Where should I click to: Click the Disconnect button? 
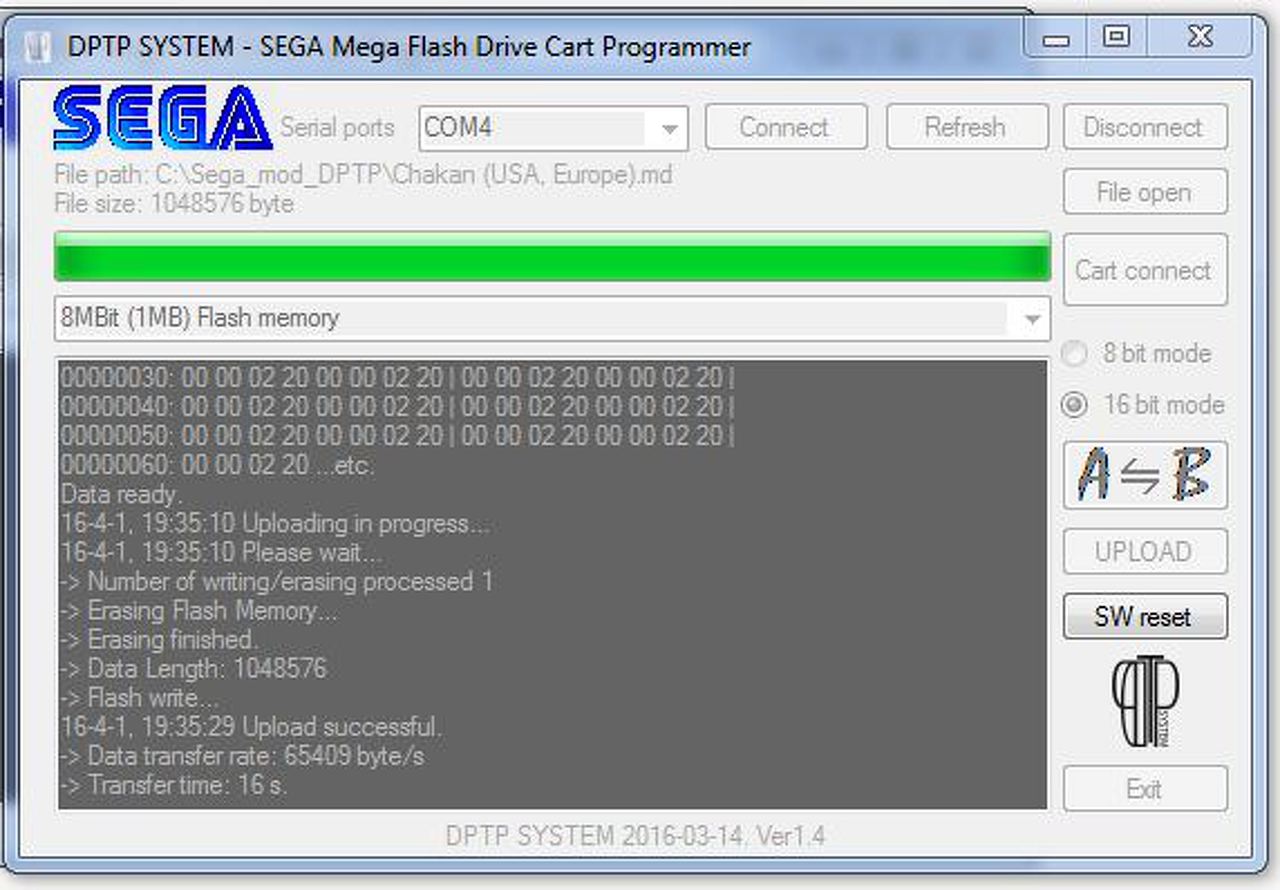[1145, 128]
